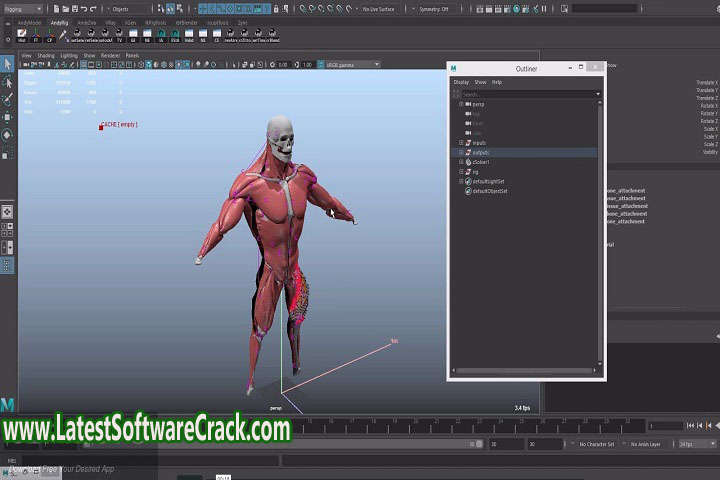Screen dimensions: 720x480
Task: Select the inputs row in Outliner
Action: pyautogui.click(x=524, y=143)
